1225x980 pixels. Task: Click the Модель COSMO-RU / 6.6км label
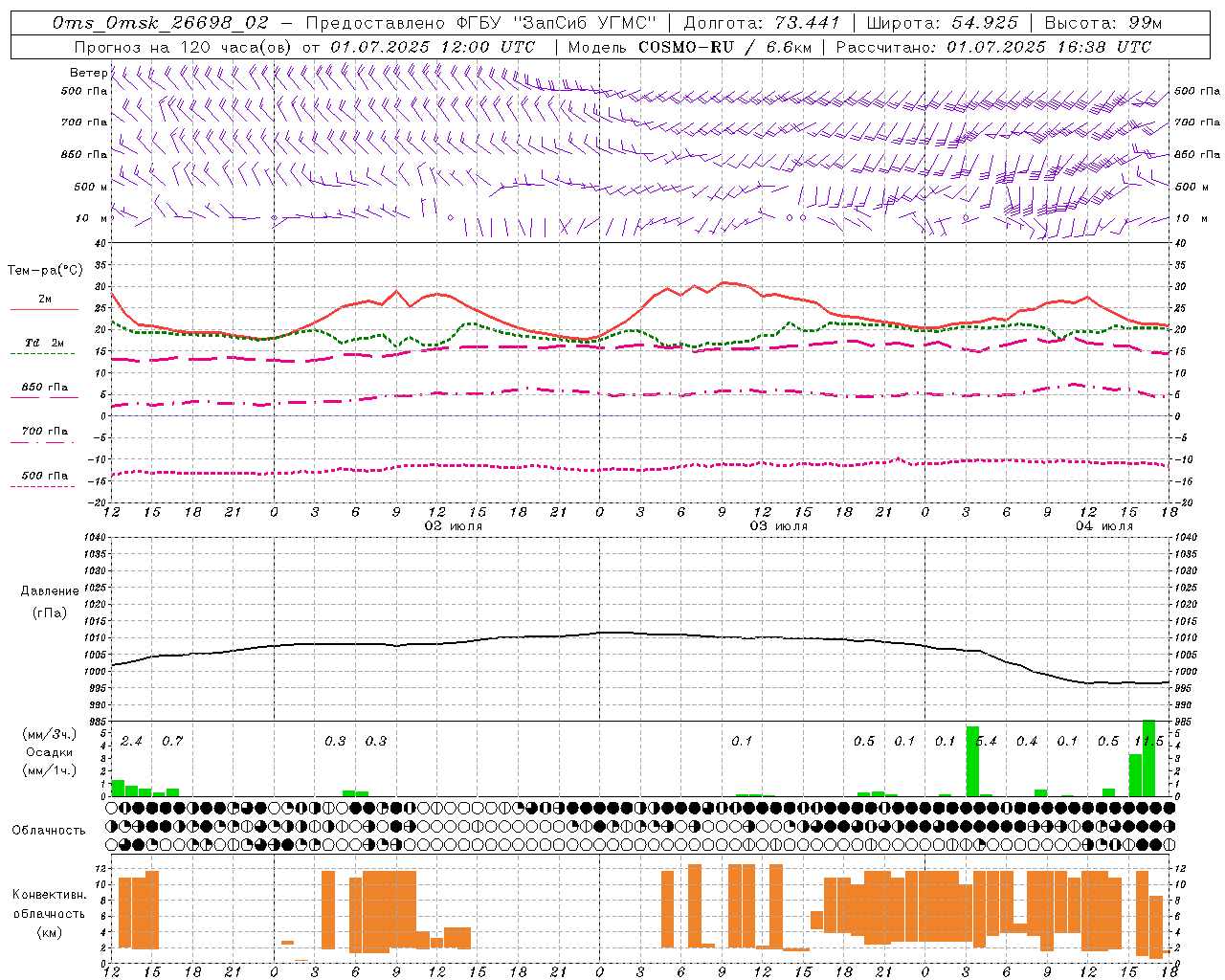pyautogui.click(x=688, y=47)
